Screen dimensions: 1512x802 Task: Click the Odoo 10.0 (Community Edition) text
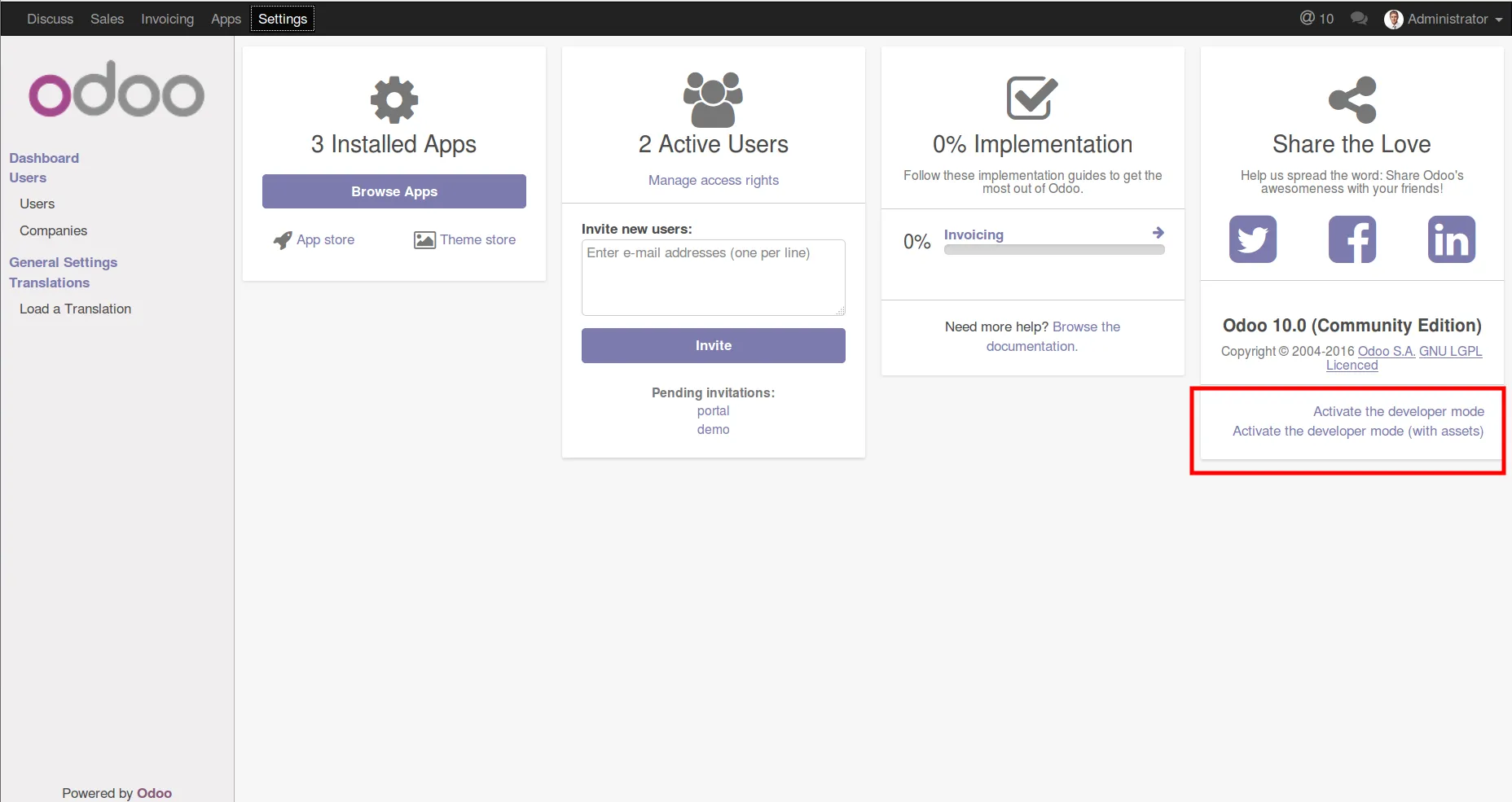pyautogui.click(x=1352, y=325)
